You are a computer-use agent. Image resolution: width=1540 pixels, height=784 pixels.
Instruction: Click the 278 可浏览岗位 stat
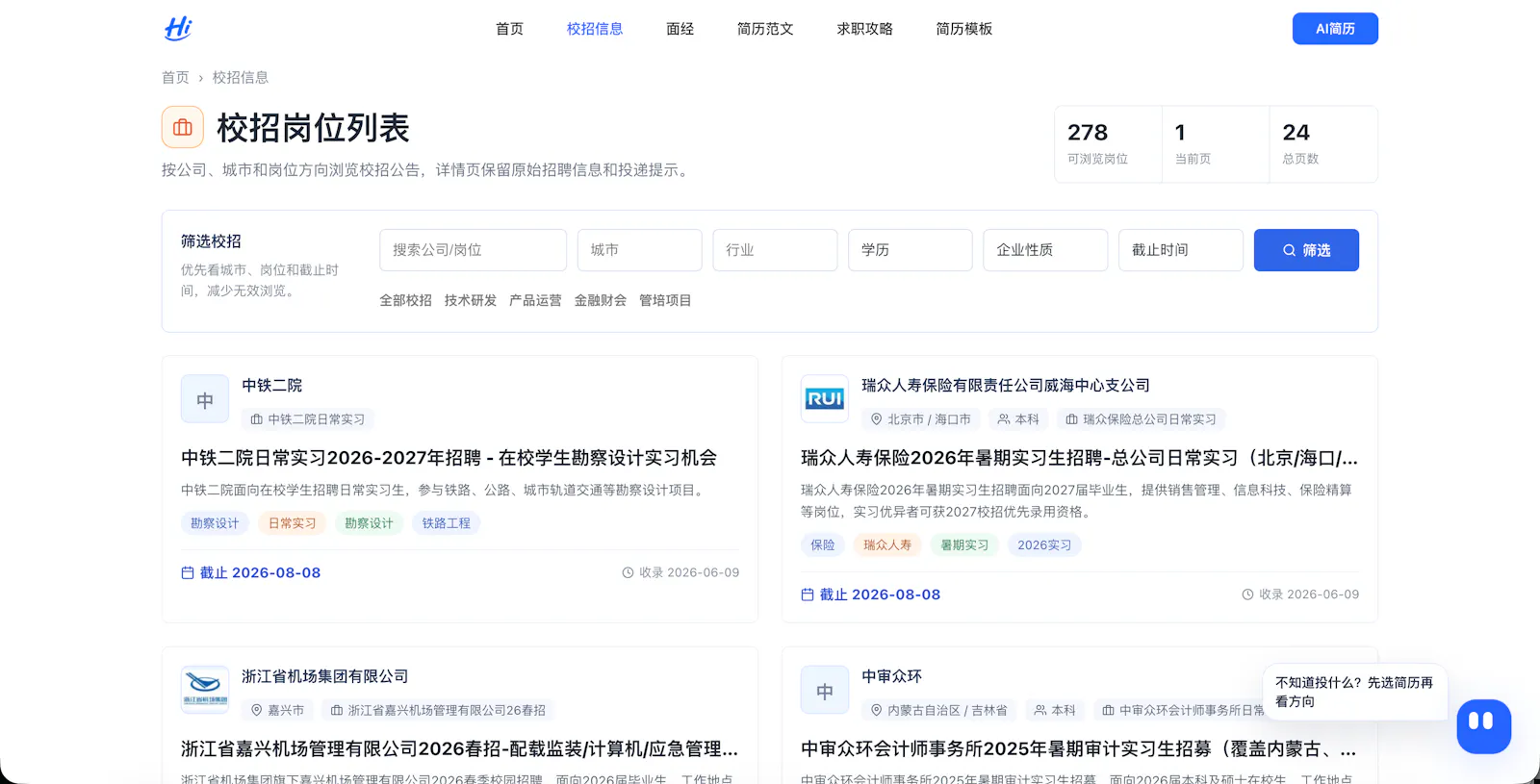click(1108, 144)
